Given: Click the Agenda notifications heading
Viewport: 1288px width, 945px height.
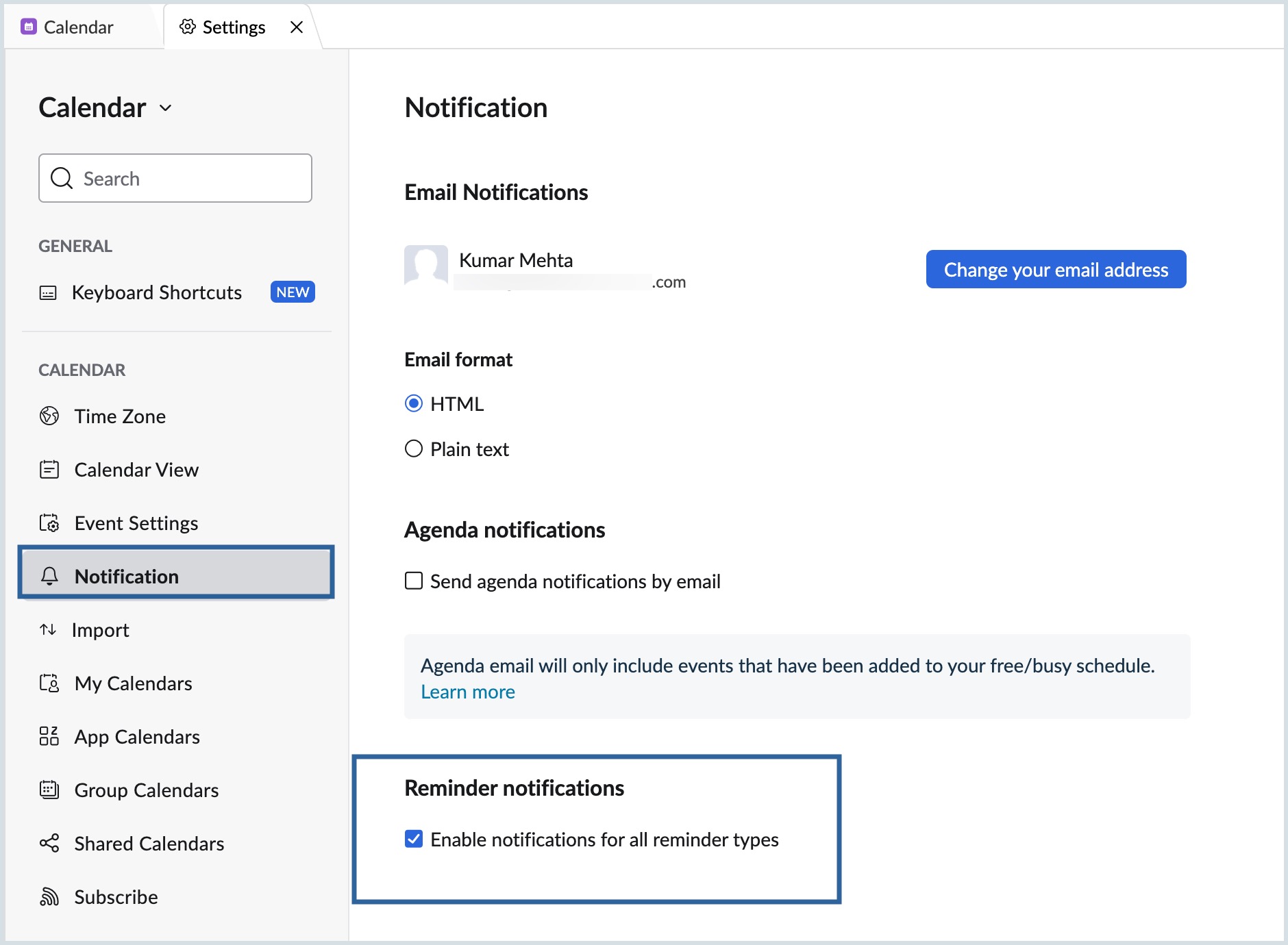Looking at the screenshot, I should pyautogui.click(x=505, y=529).
